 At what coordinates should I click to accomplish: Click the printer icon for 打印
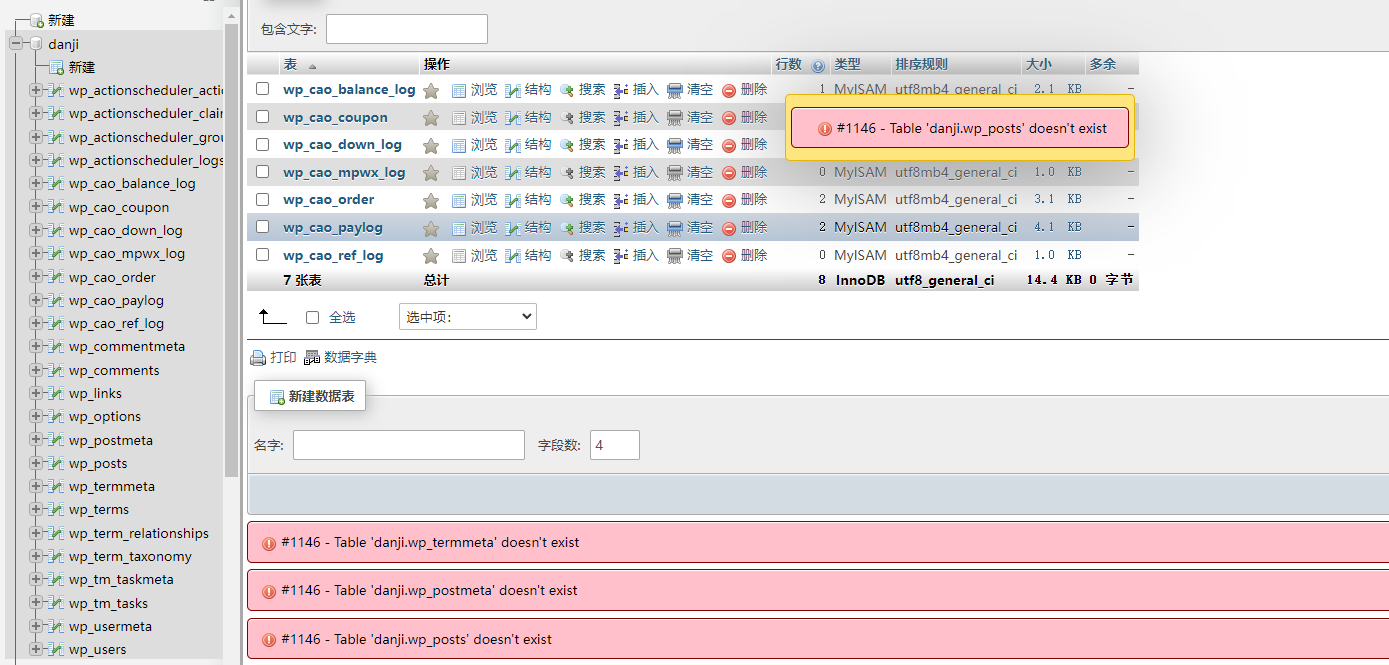pyautogui.click(x=258, y=358)
